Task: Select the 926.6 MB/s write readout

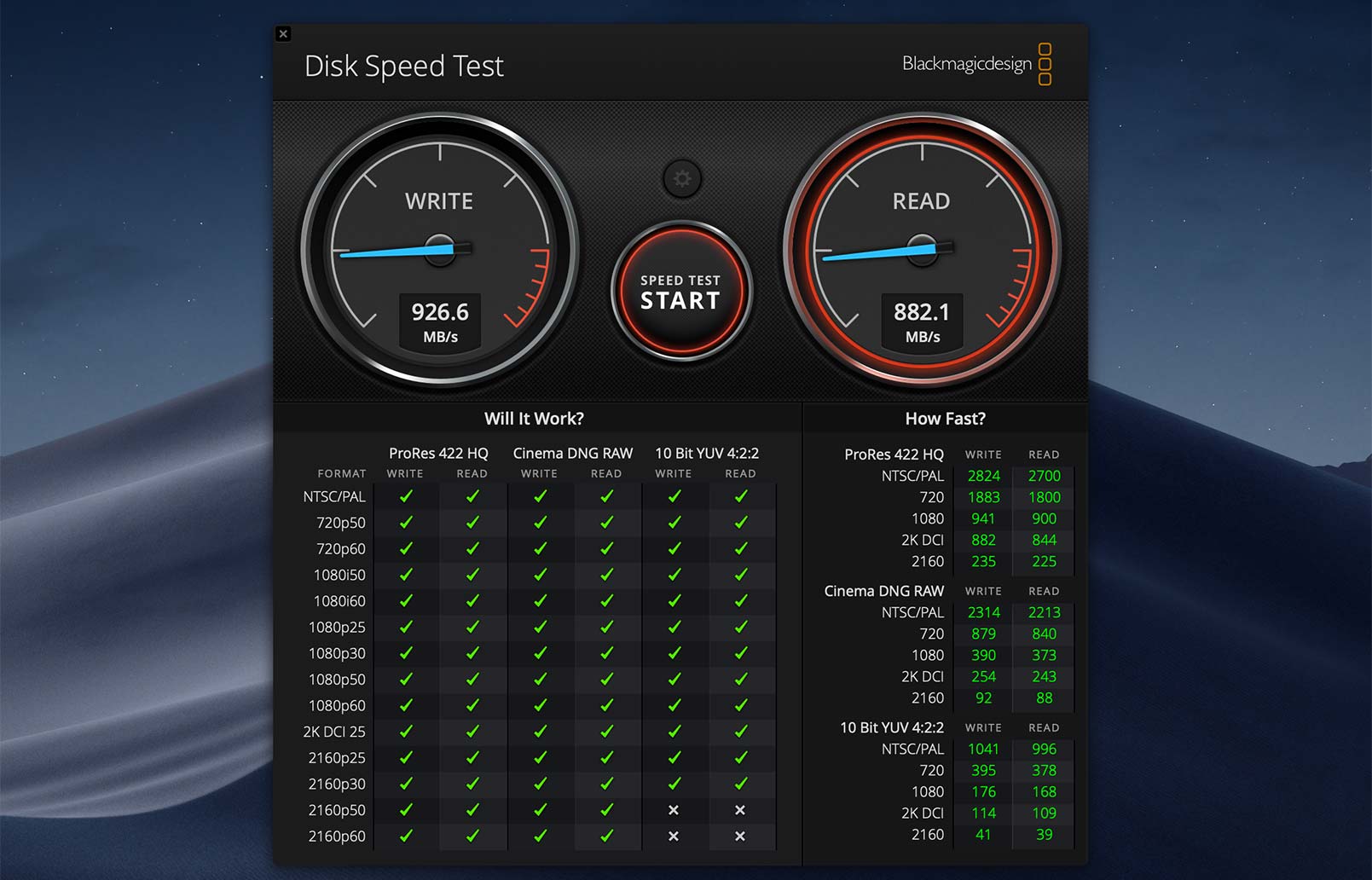Action: pos(440,321)
